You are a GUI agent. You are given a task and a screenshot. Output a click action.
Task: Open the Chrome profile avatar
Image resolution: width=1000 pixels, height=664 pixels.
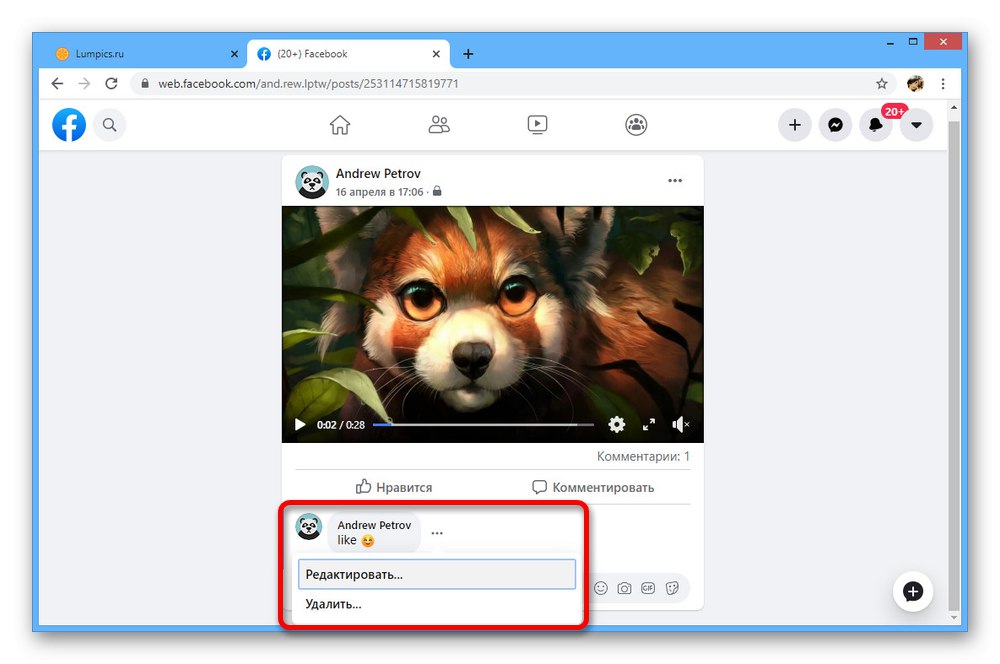[x=915, y=84]
